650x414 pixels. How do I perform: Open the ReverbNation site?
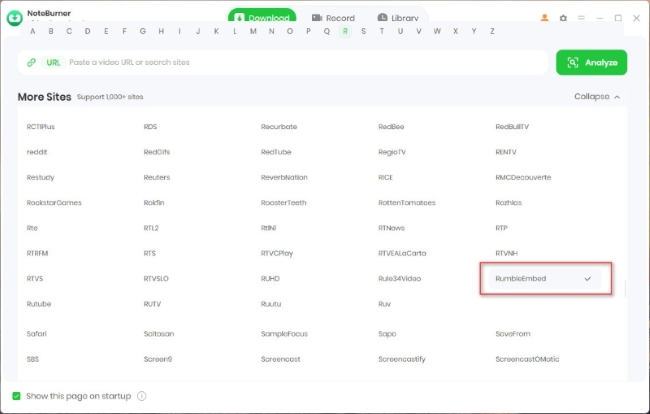[284, 177]
